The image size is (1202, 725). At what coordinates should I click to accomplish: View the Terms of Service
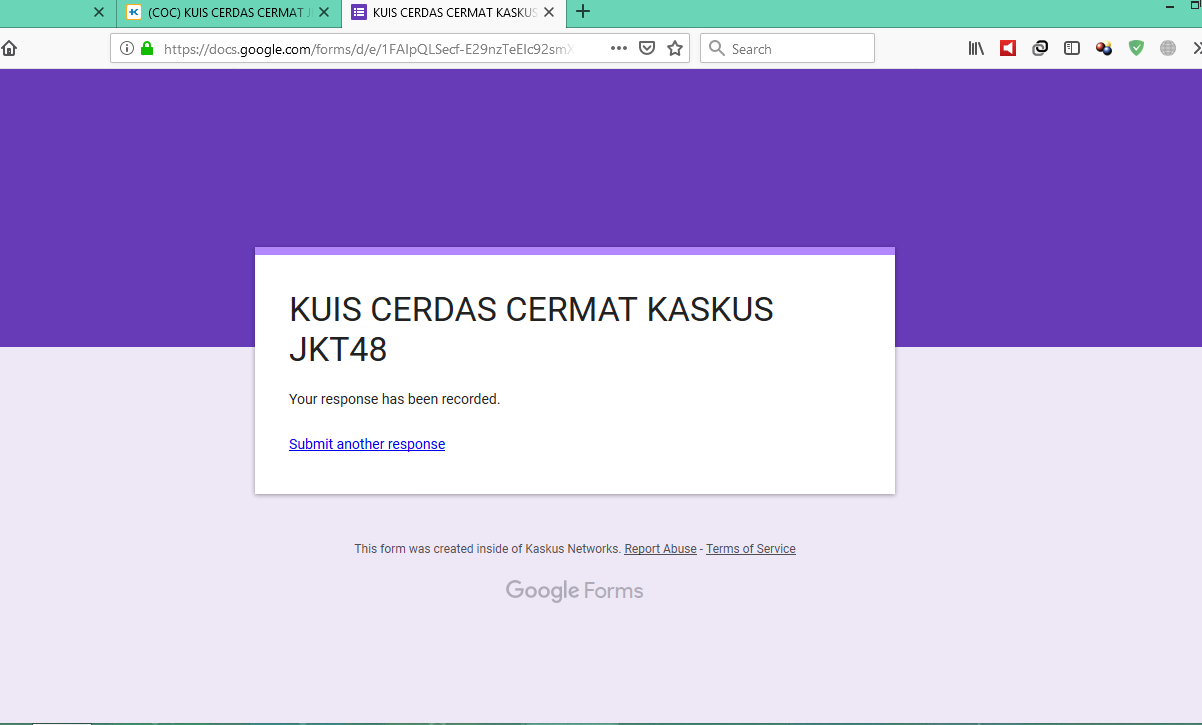tap(750, 548)
